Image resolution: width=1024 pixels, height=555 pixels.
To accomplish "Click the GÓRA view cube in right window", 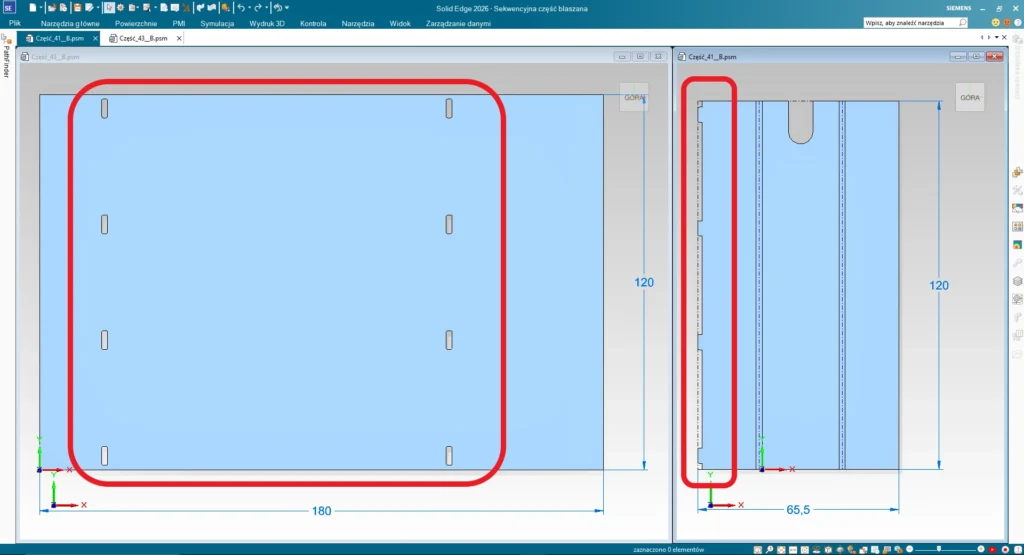I will [x=969, y=97].
